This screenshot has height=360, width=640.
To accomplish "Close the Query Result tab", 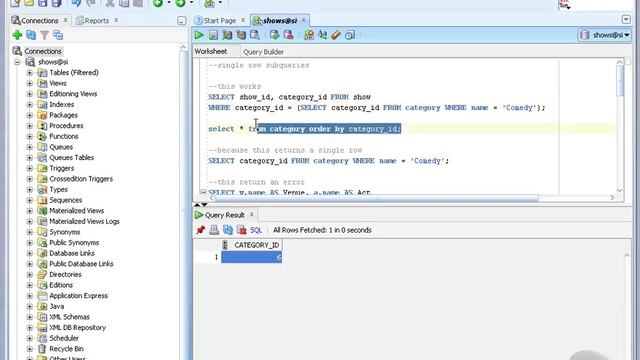I will point(252,214).
